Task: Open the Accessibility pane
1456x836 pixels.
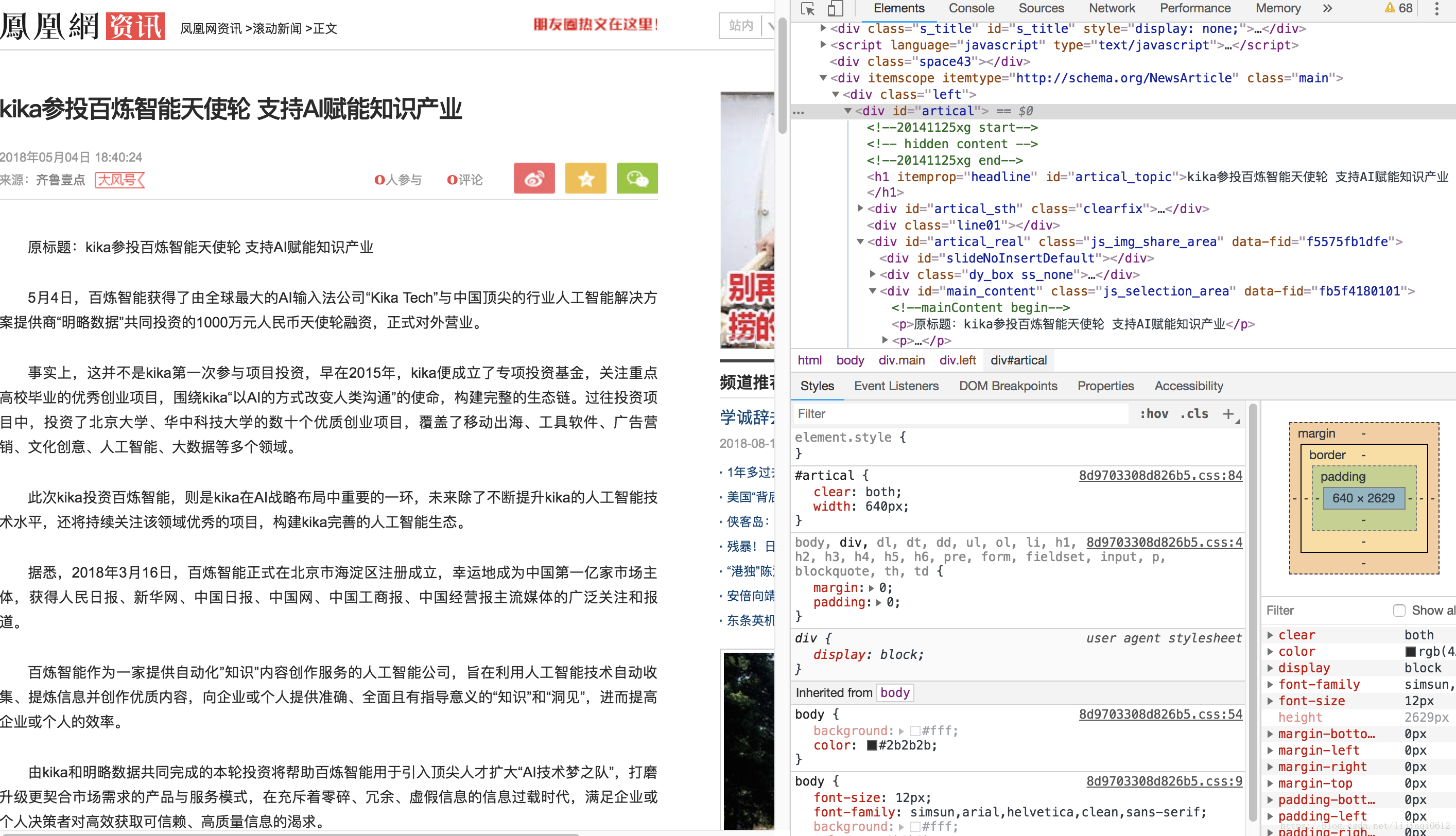Action: (x=1188, y=386)
